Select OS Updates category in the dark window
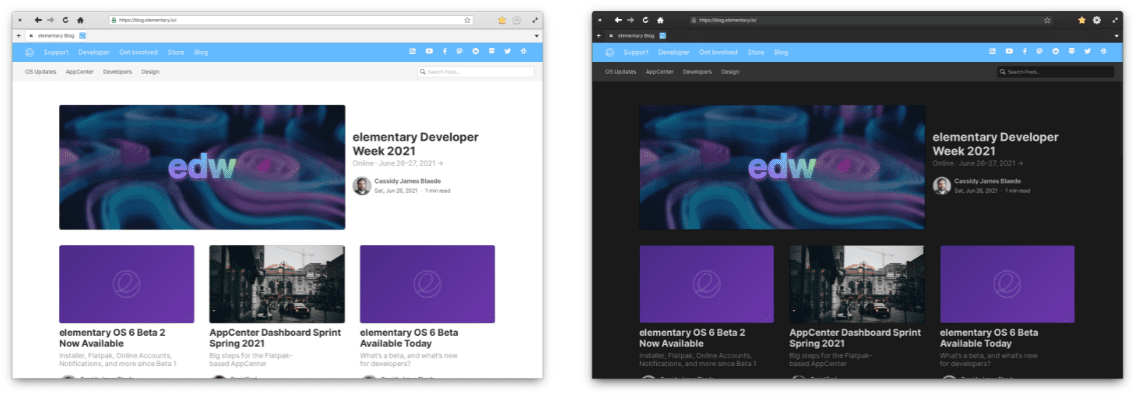The height and width of the screenshot is (401, 1136). [621, 72]
